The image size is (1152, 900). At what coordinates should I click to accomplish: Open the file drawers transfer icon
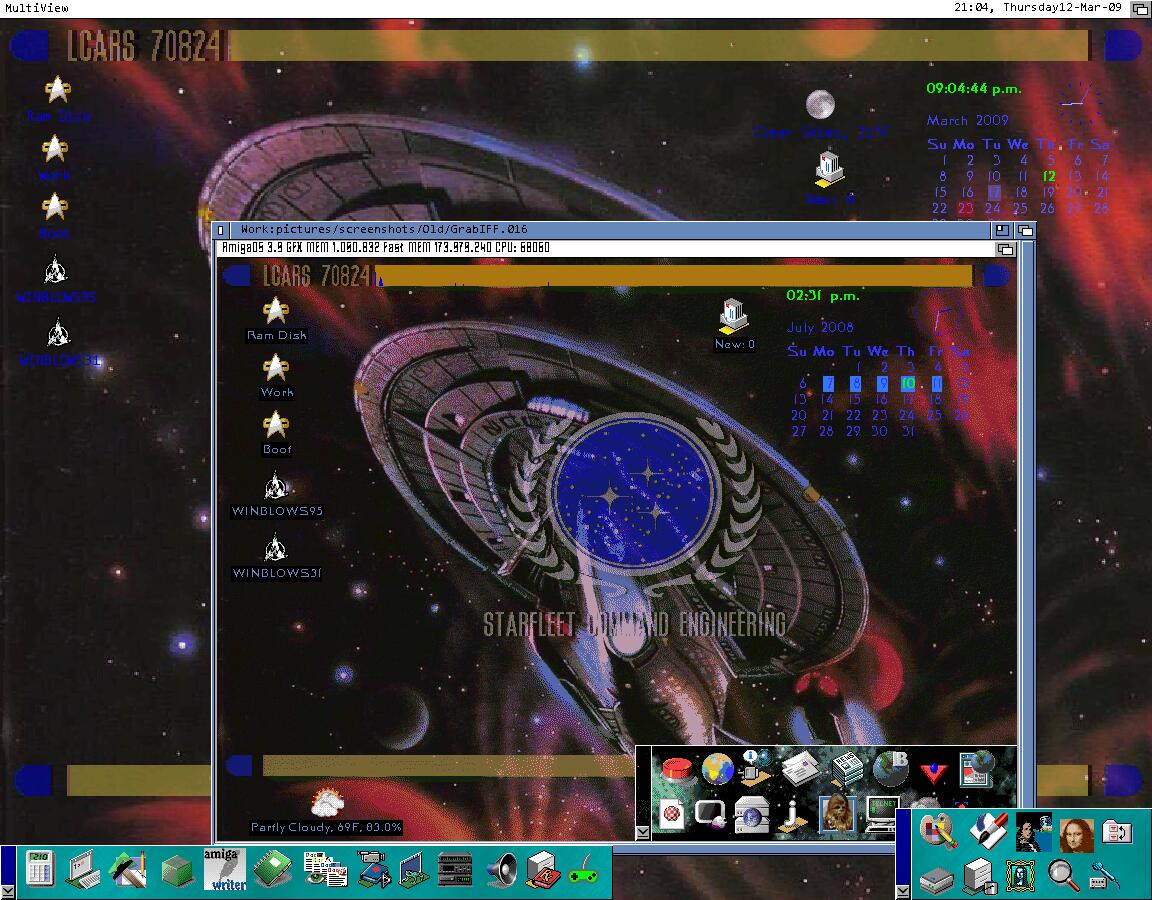(1117, 833)
